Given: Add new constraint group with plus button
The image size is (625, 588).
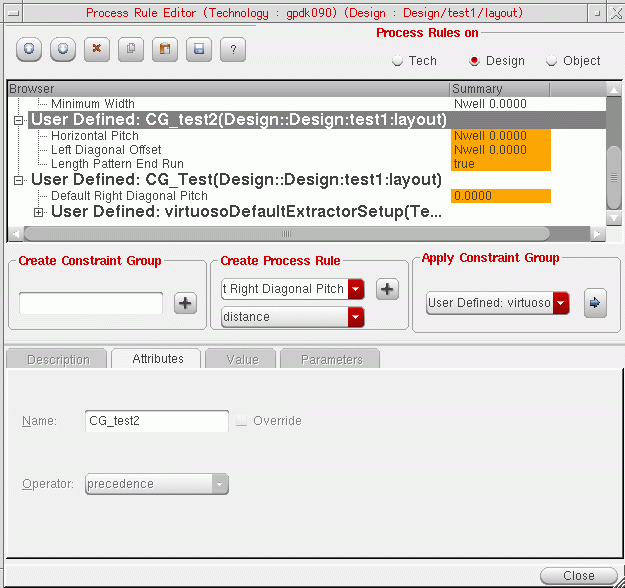Looking at the screenshot, I should (185, 303).
